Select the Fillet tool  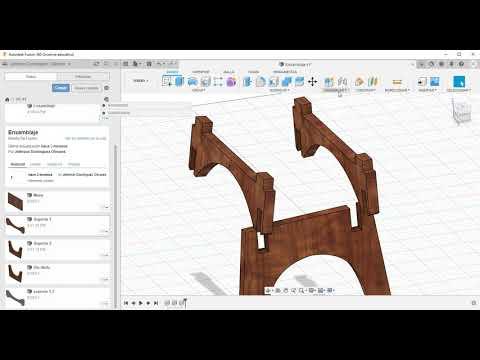click(261, 81)
